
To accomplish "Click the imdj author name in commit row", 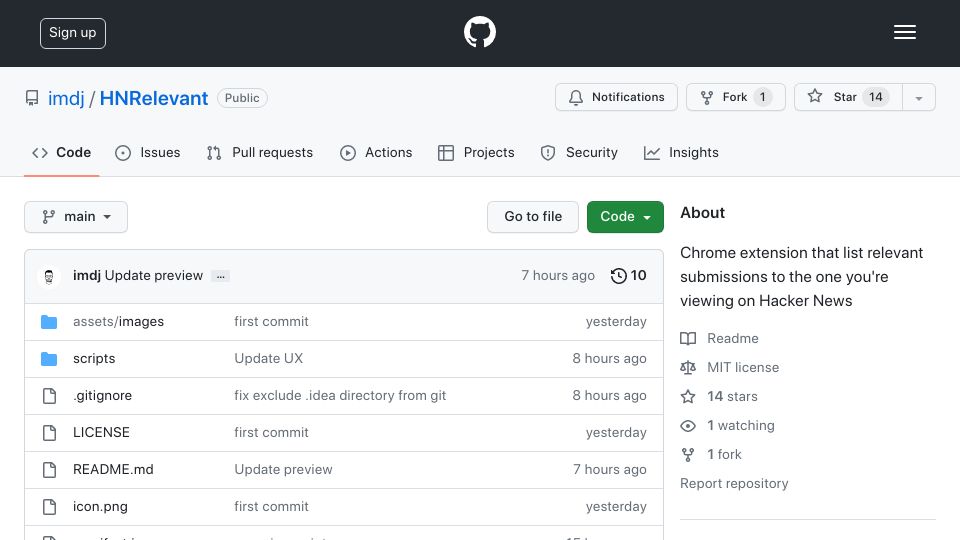I will coord(86,276).
